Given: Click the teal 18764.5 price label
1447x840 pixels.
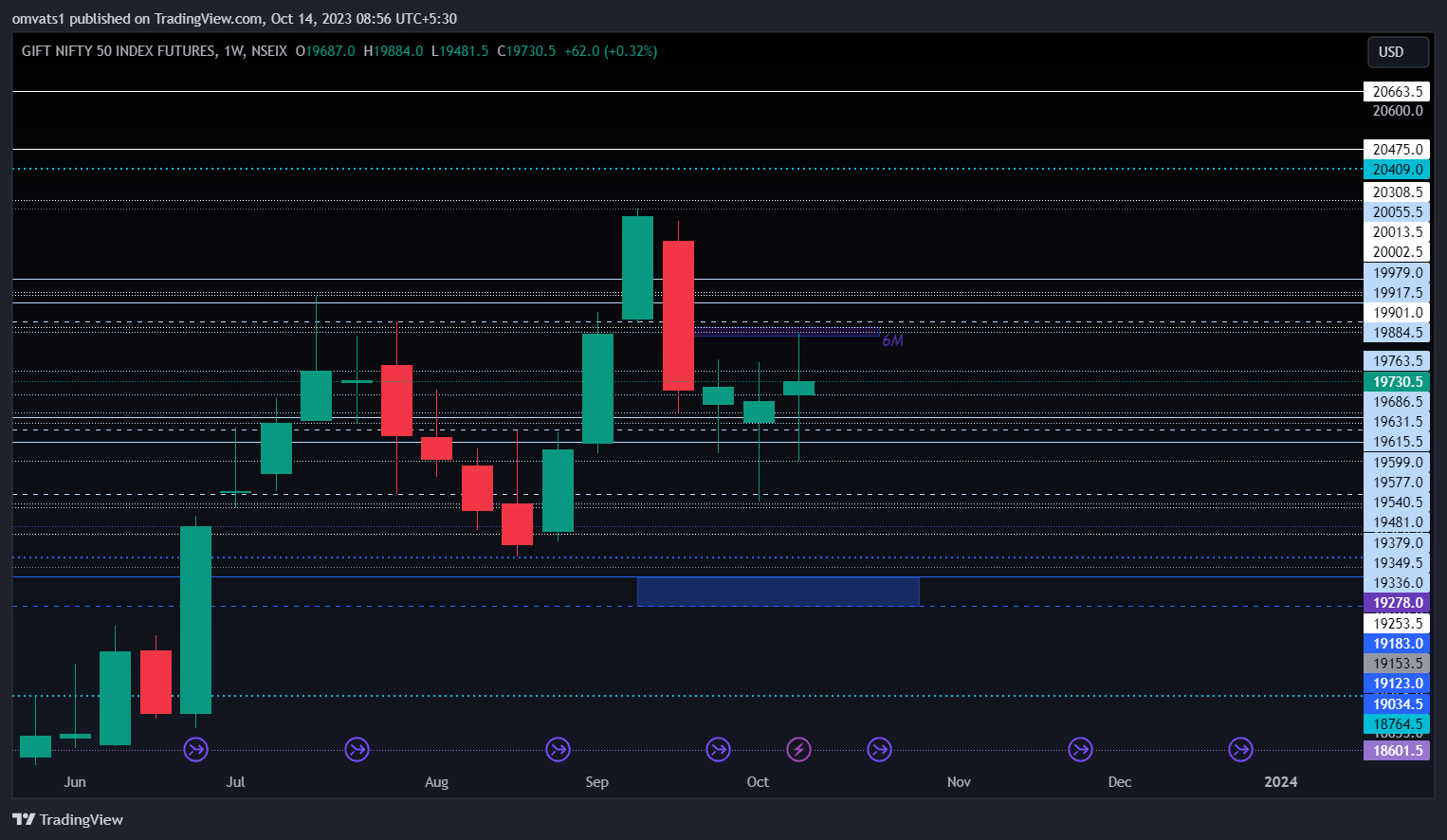Looking at the screenshot, I should (1397, 724).
